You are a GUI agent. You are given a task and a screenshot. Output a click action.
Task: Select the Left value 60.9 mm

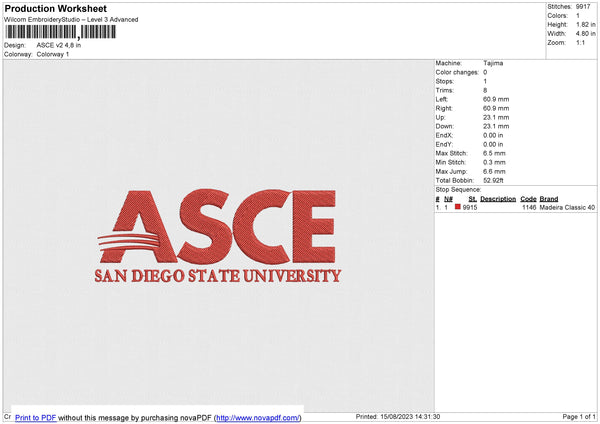point(496,99)
